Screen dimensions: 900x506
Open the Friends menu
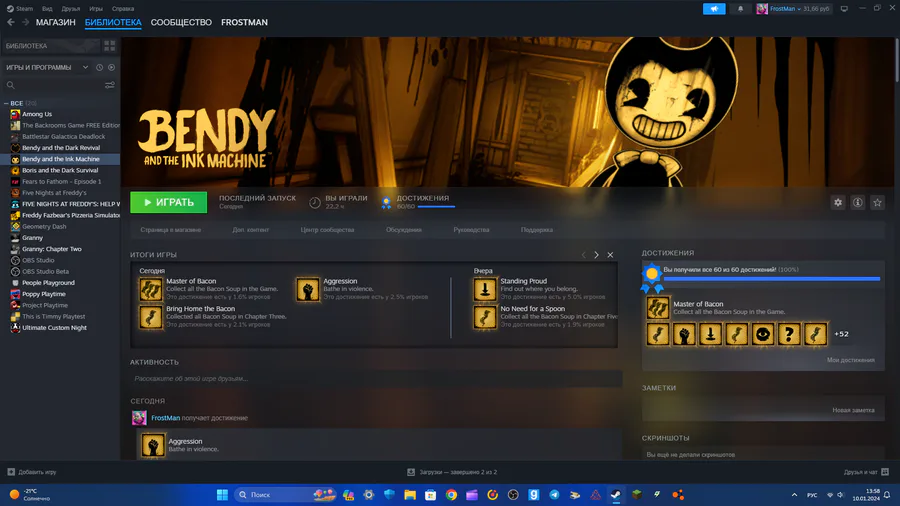point(71,9)
